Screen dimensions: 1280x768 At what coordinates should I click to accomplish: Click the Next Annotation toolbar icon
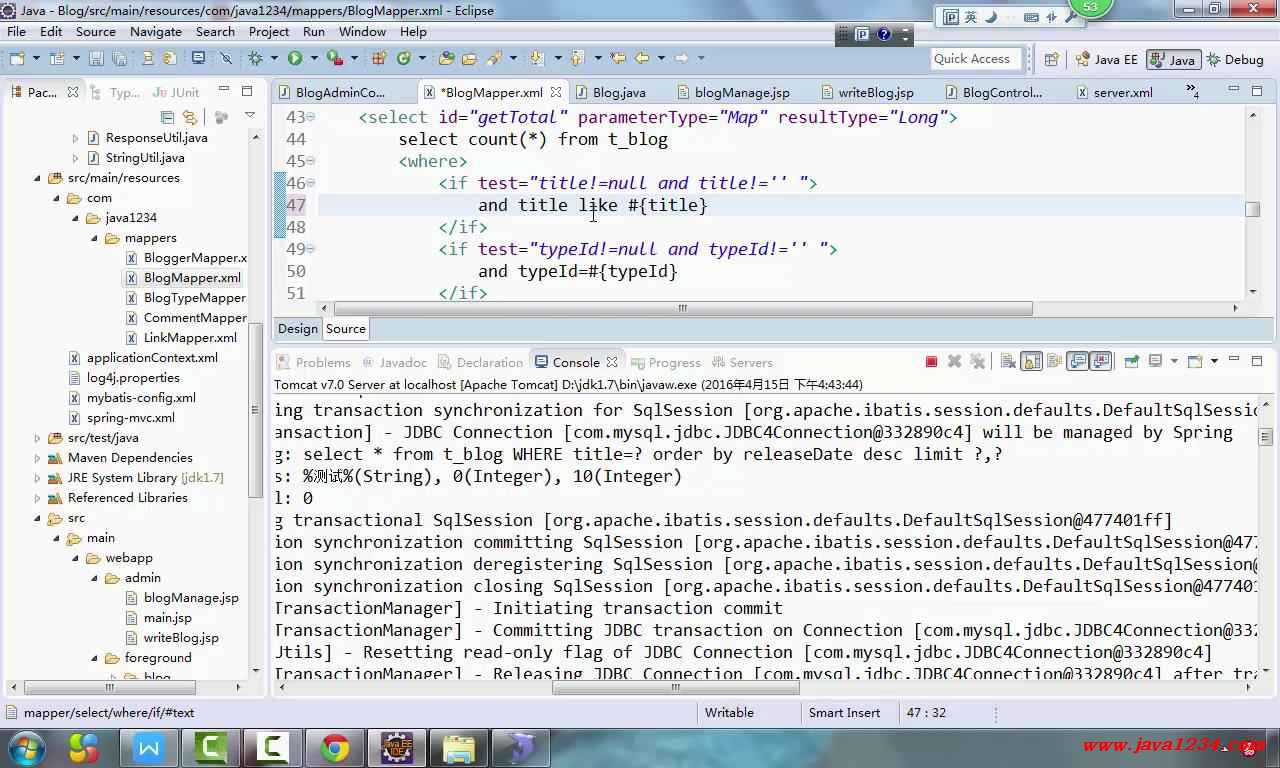(536, 58)
